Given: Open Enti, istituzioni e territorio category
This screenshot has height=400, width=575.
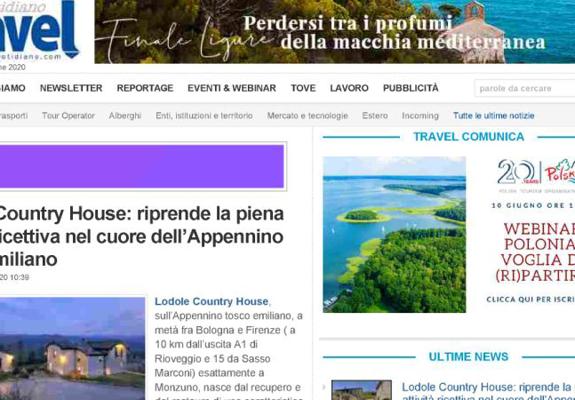Looking at the screenshot, I should [x=204, y=116].
